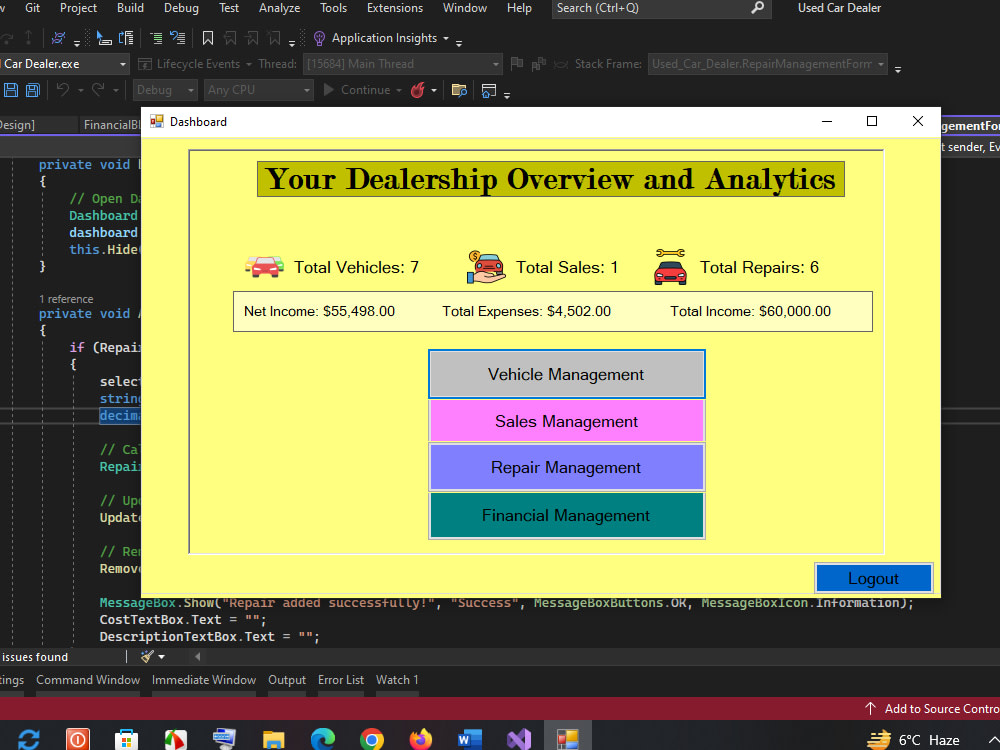Click the Application Insights lightbulb icon
Viewport: 1000px width, 750px height.
[318, 39]
